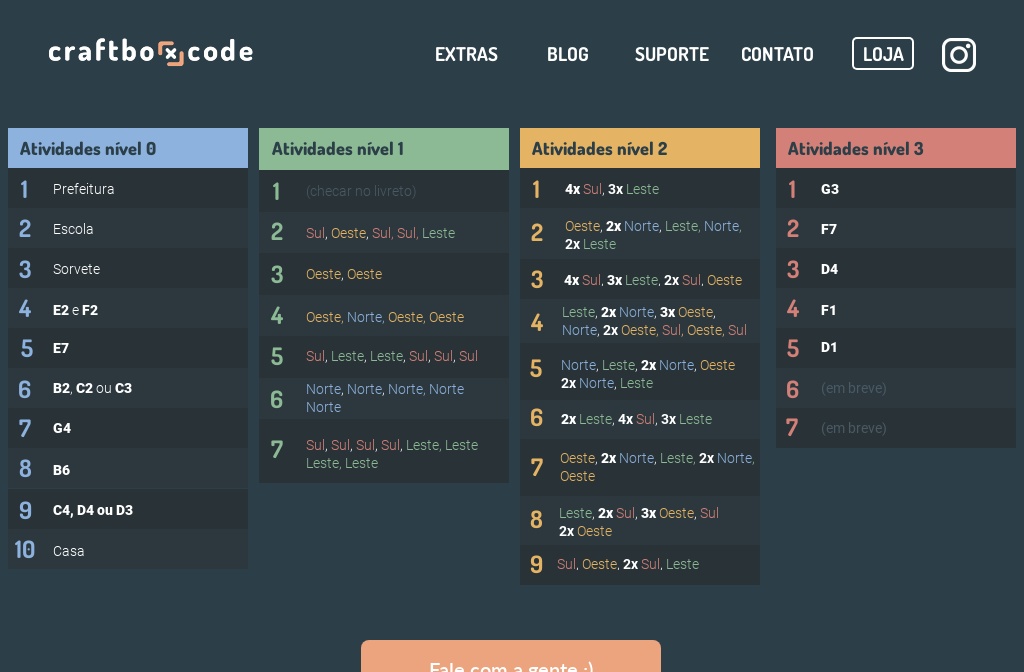Select row 1 Prefeitura in nível 0
The image size is (1024, 672).
click(x=128, y=189)
